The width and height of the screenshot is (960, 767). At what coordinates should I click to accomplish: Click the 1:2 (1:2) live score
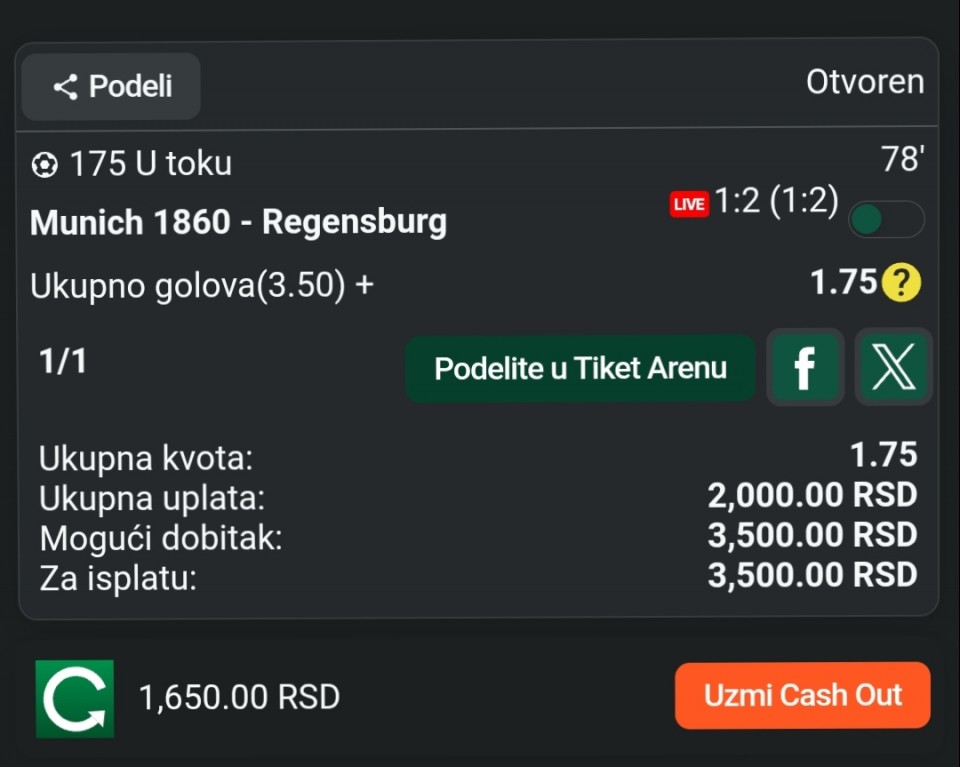point(776,202)
